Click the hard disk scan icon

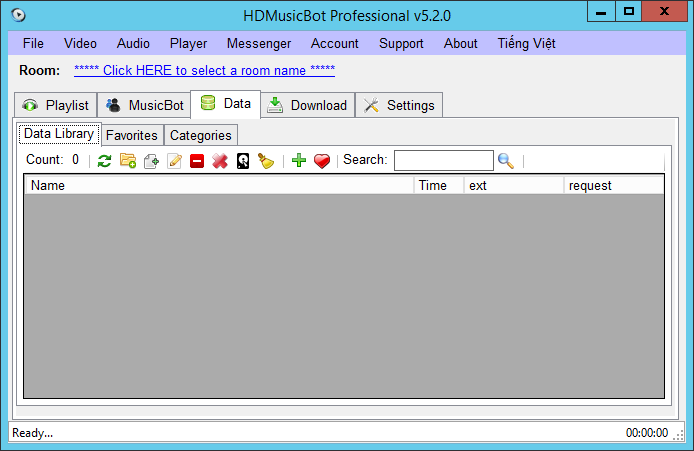(243, 161)
